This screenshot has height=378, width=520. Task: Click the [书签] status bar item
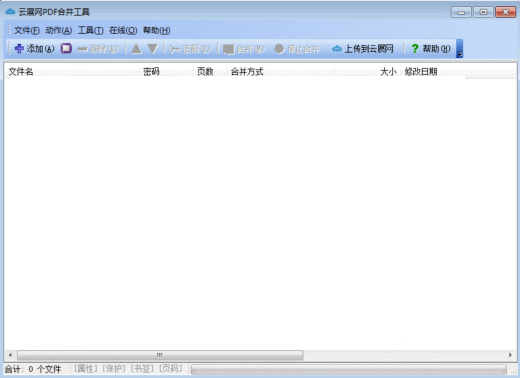click(x=142, y=368)
